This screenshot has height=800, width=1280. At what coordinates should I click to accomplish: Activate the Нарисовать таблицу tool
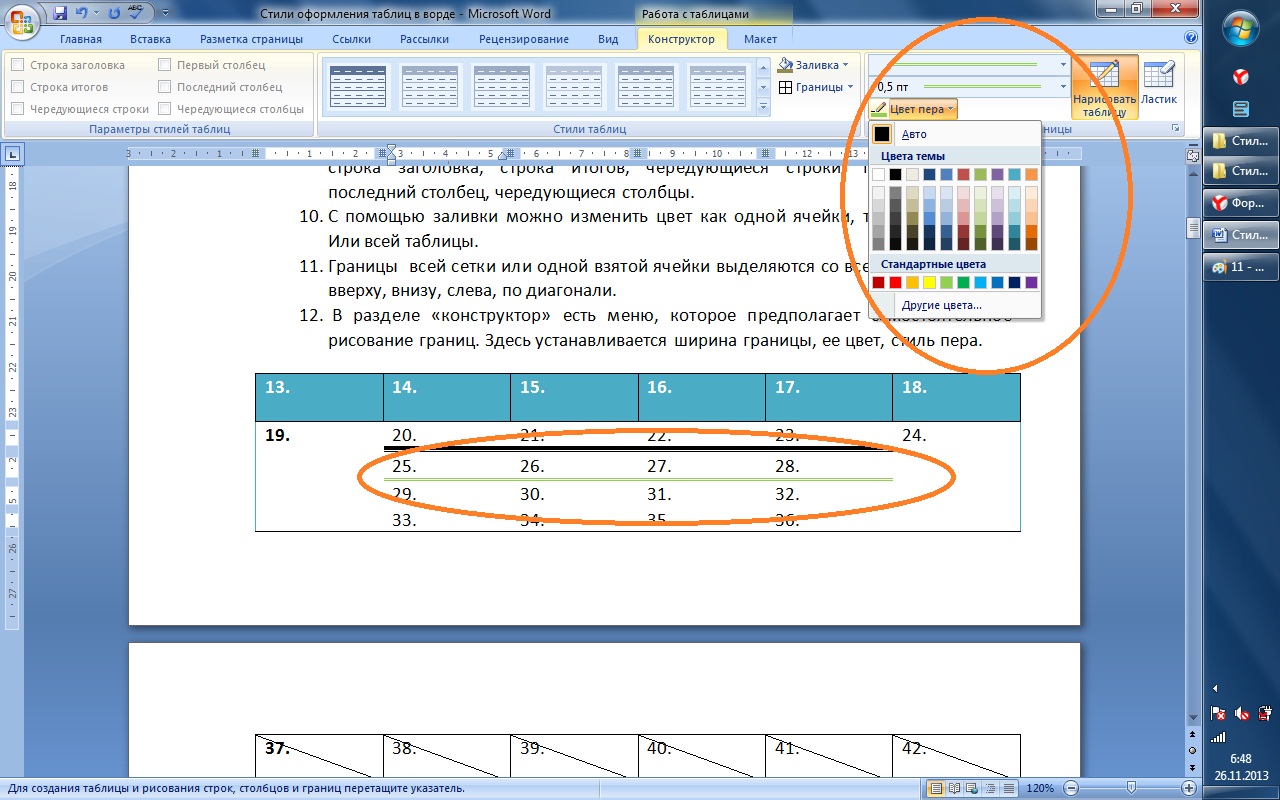coord(1104,88)
